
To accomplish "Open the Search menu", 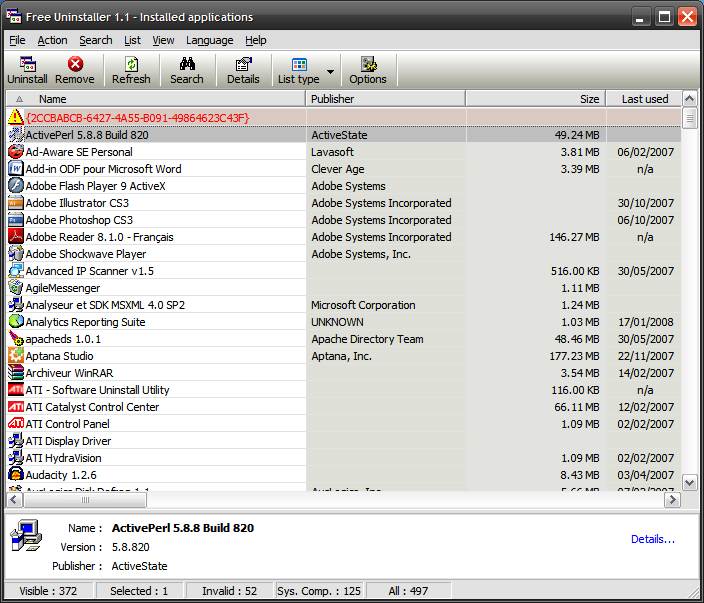I will [96, 40].
